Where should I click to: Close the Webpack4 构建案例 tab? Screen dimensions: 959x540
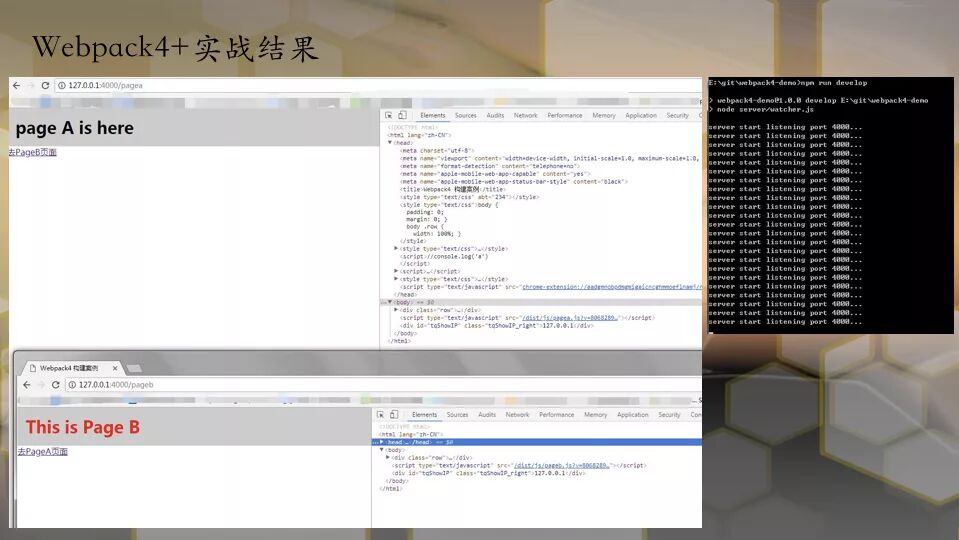tap(114, 368)
